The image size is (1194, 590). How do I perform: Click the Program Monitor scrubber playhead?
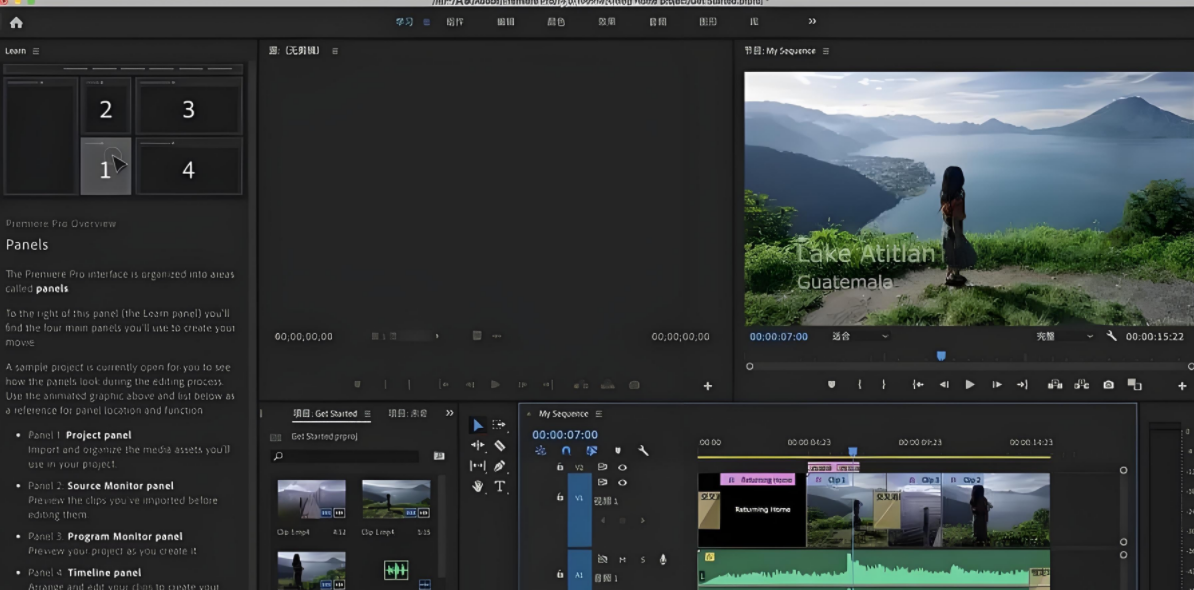pos(941,356)
